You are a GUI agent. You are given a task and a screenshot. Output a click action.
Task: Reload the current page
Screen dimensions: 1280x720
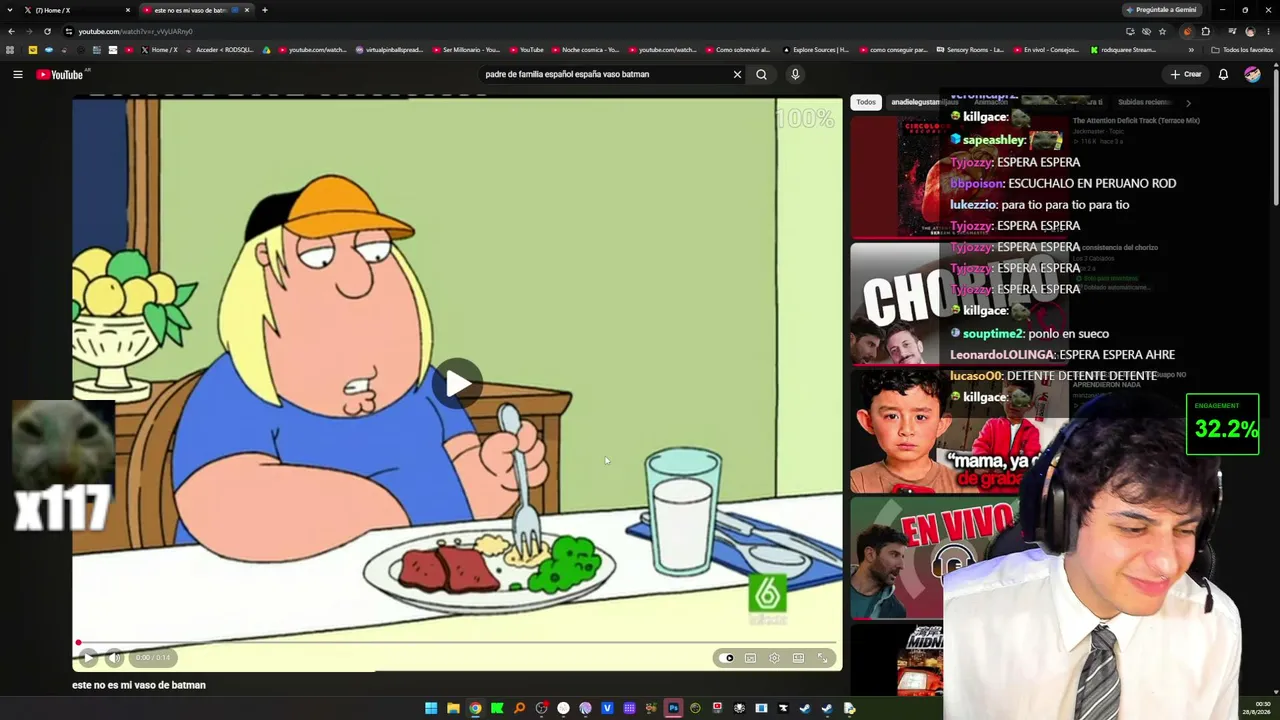click(47, 31)
